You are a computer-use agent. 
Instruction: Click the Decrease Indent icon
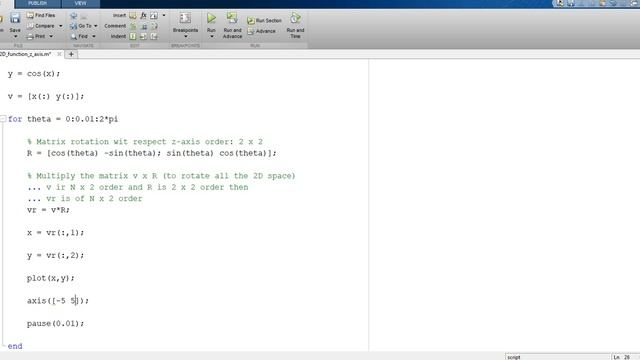[x=153, y=36]
